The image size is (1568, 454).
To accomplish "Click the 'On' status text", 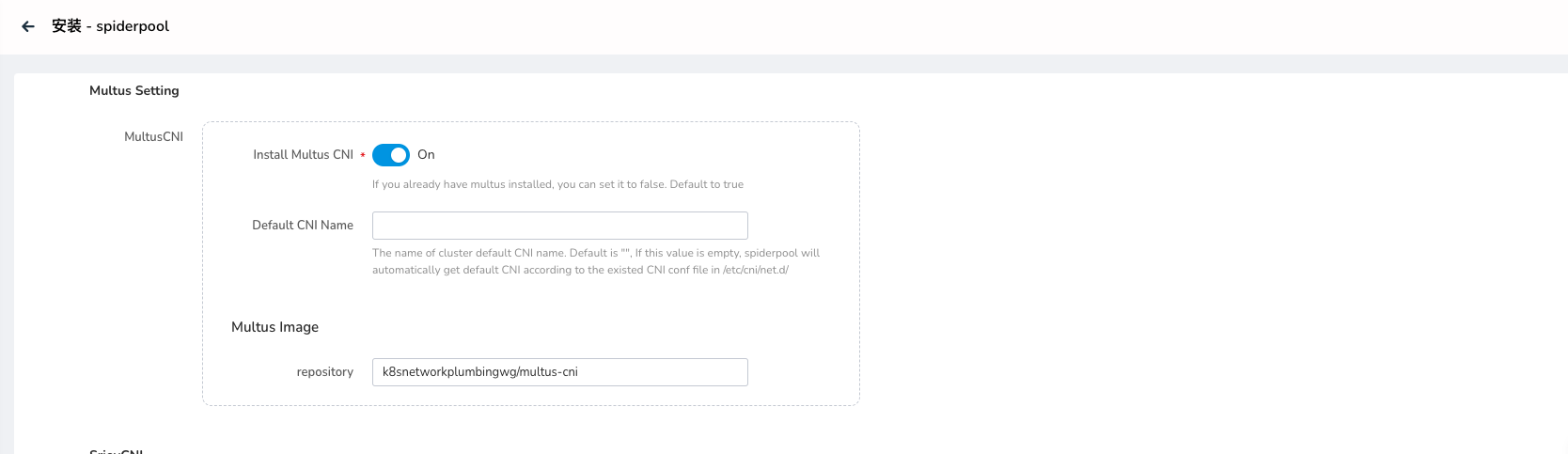I will (426, 155).
